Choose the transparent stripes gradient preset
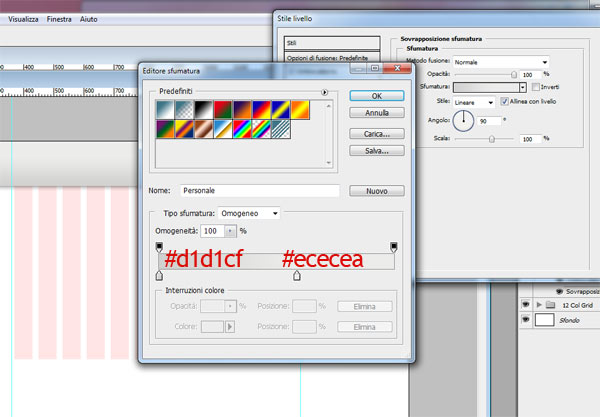The width and height of the screenshot is (600, 417). [x=280, y=129]
